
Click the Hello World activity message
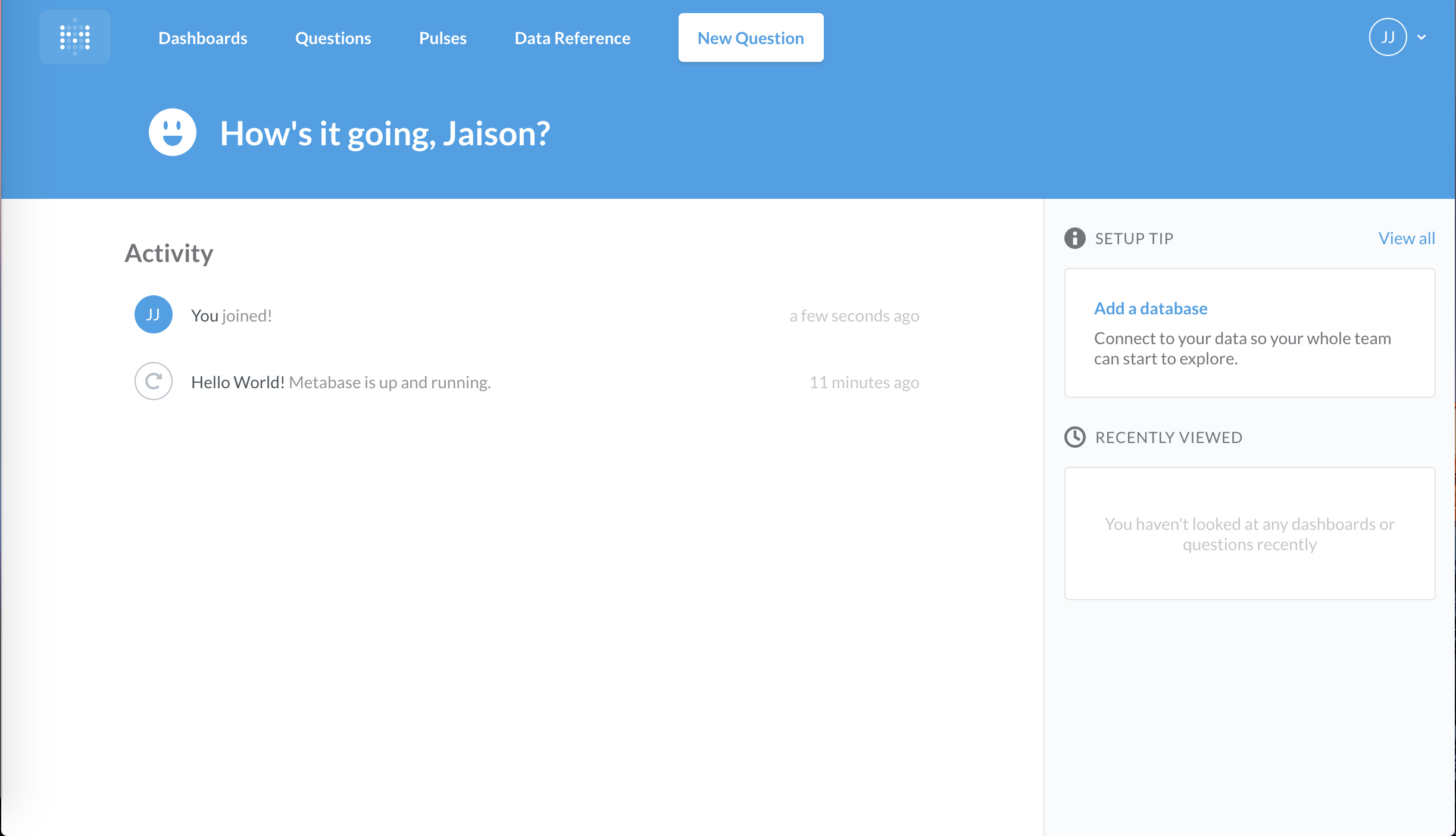pyautogui.click(x=340, y=382)
